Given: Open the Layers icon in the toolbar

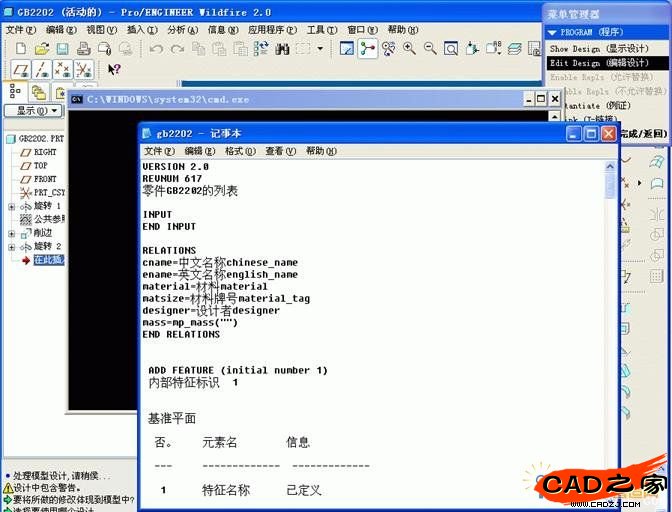Looking at the screenshot, I should pyautogui.click(x=514, y=48).
